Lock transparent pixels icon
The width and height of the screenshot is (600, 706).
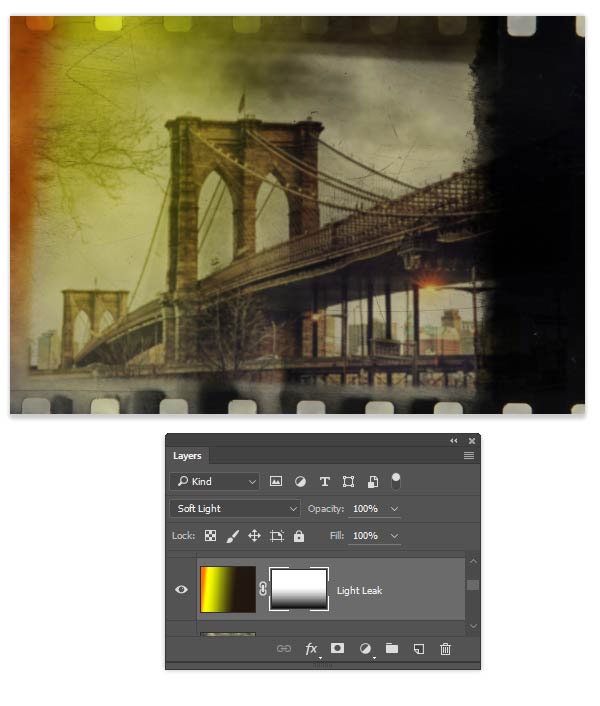(x=210, y=535)
